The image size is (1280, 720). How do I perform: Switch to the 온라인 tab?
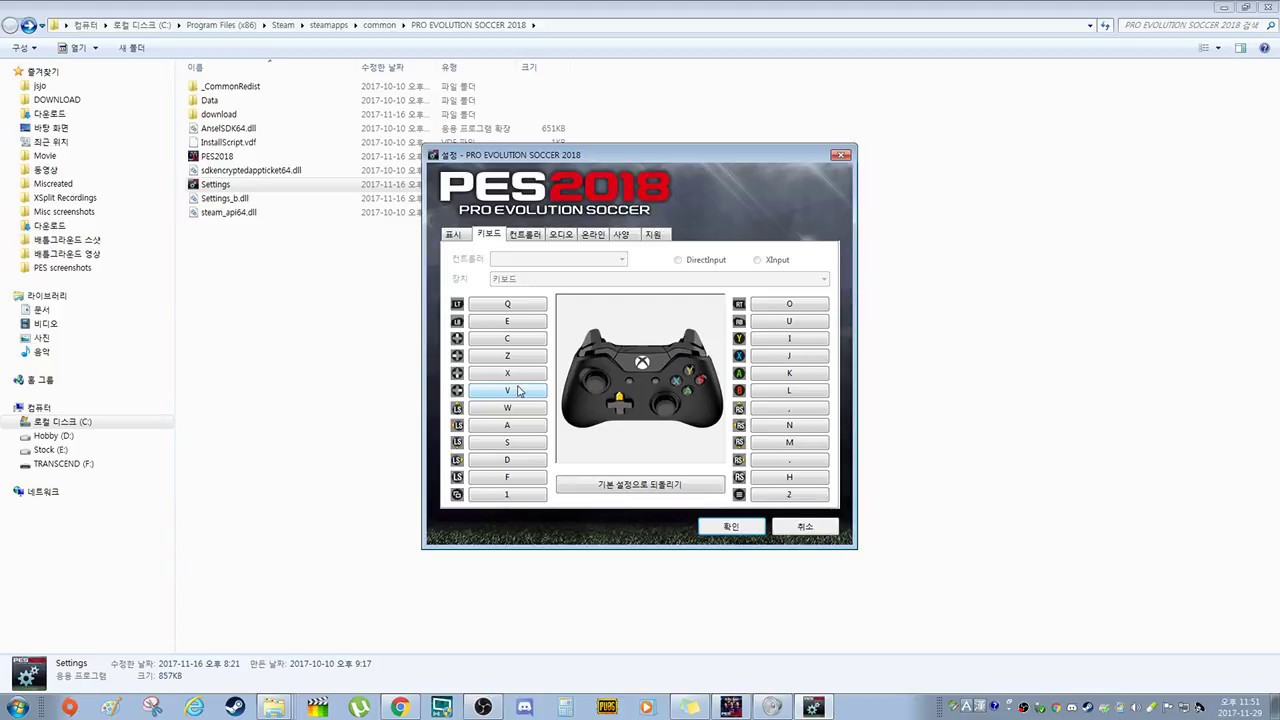coord(593,234)
